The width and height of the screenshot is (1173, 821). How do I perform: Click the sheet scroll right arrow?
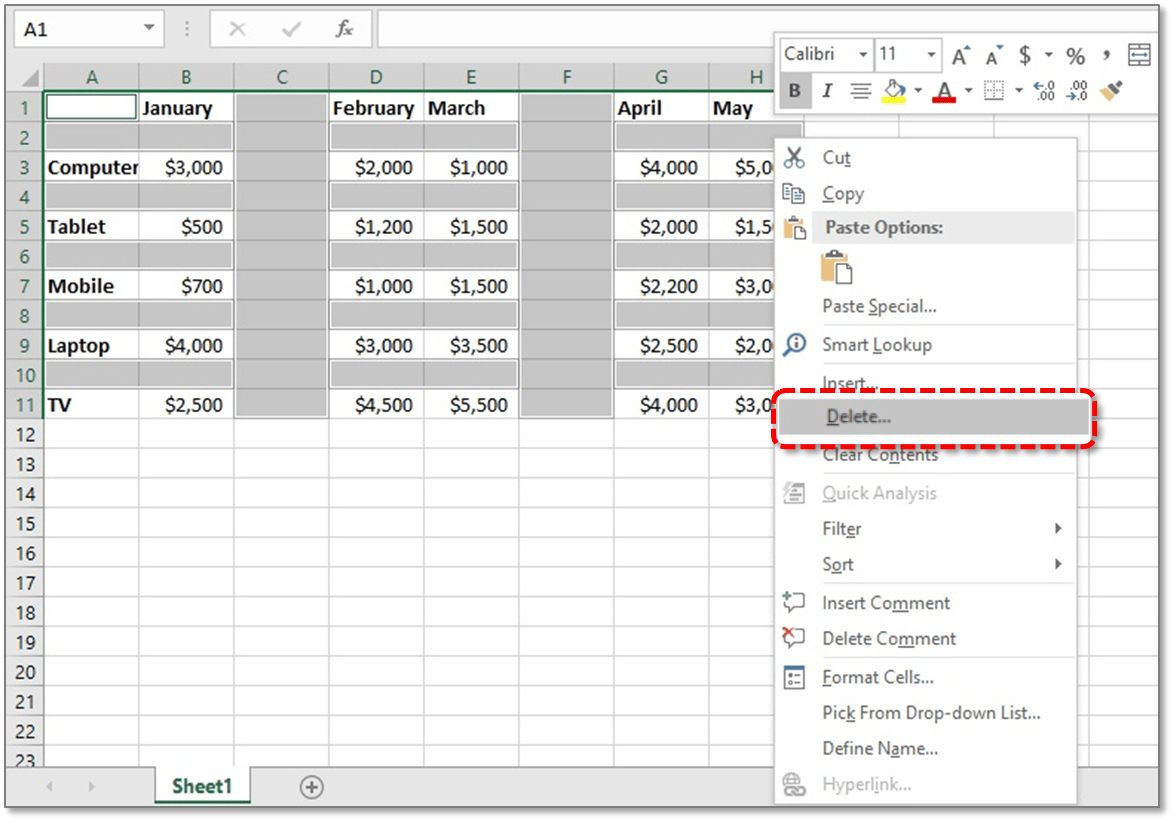(91, 787)
